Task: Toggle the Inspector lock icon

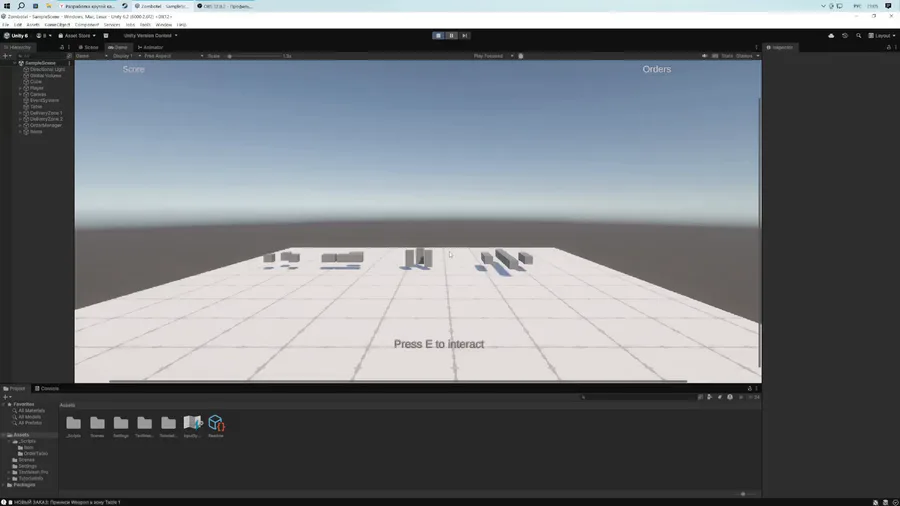Action: tap(889, 48)
